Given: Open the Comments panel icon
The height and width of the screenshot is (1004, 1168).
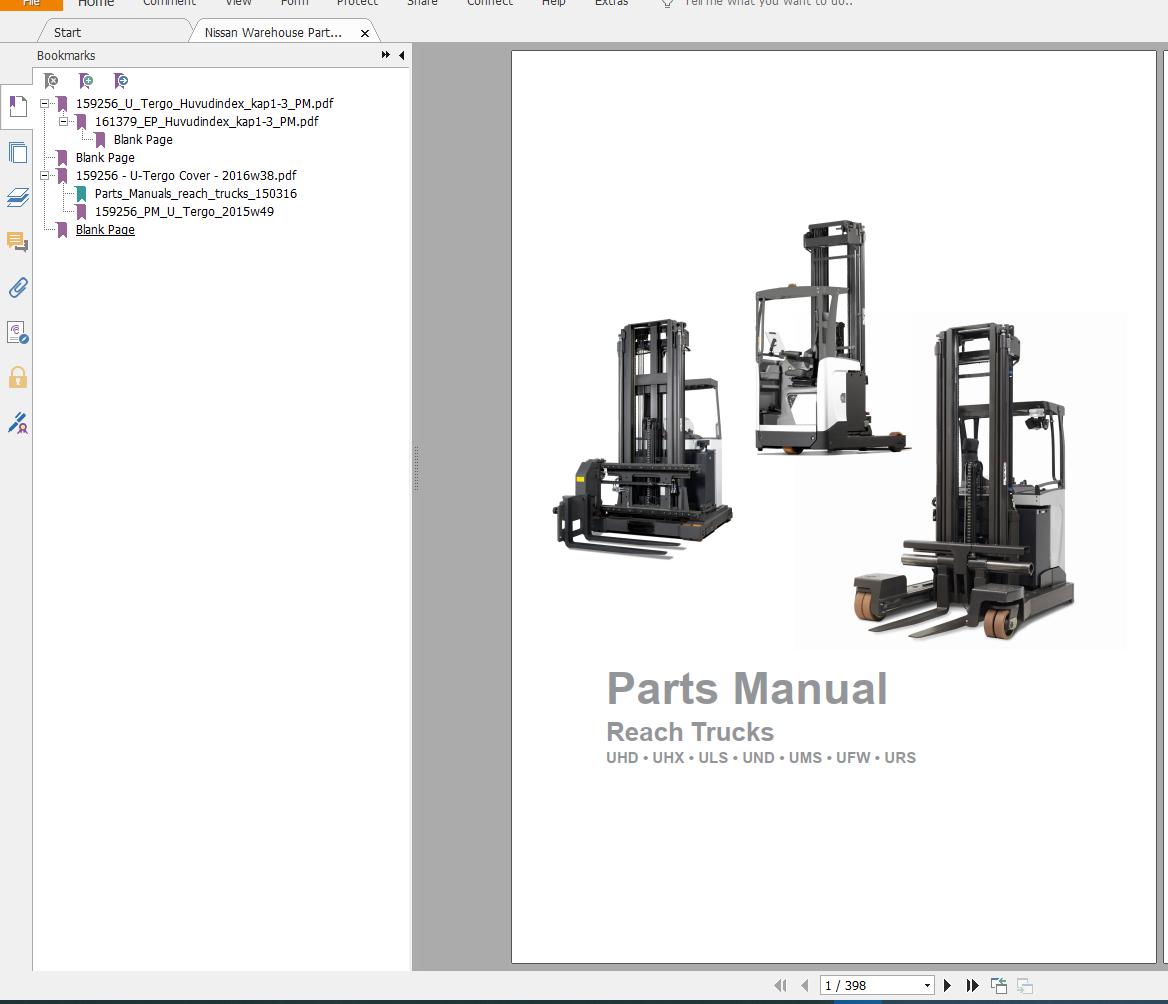Looking at the screenshot, I should tap(17, 242).
